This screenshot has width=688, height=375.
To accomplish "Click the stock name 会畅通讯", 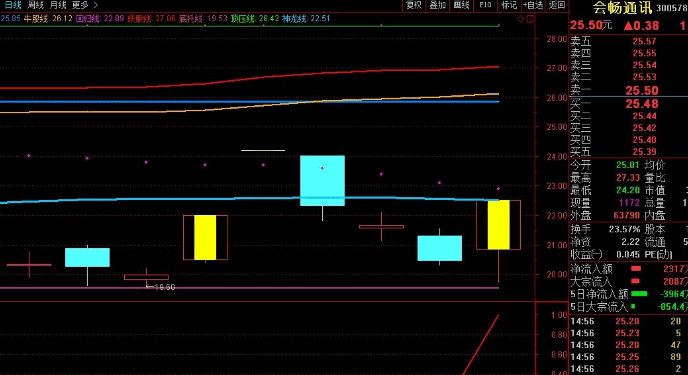I will pos(622,7).
